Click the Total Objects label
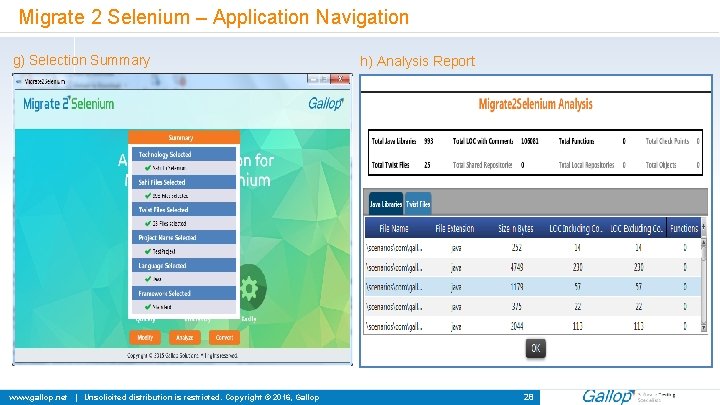Viewport: 720px width, 405px height. 661,165
